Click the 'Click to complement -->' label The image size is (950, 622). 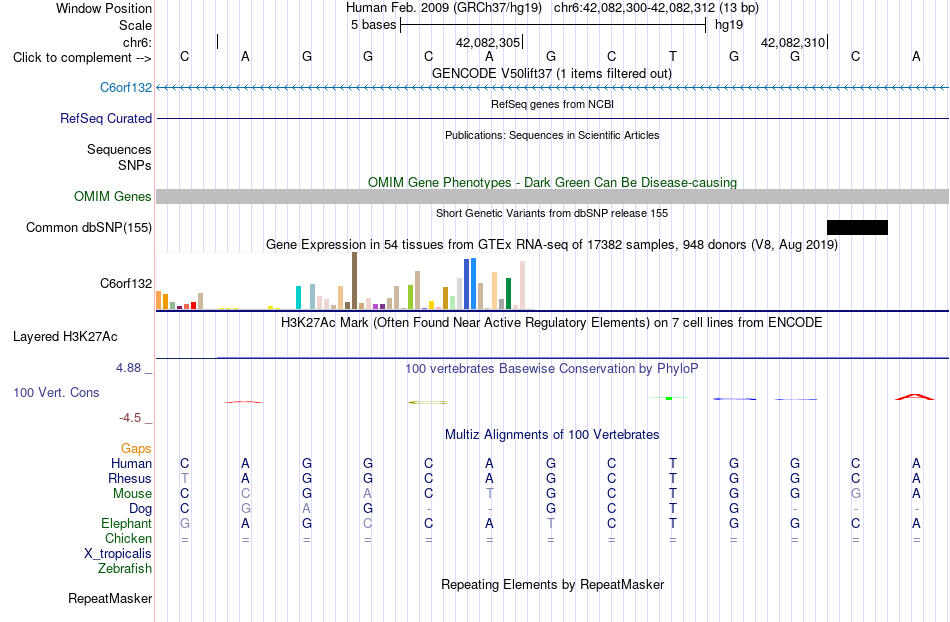point(82,58)
